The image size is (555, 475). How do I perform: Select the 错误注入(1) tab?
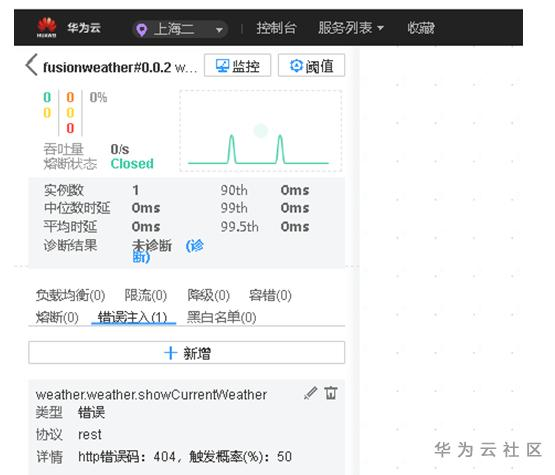132,317
